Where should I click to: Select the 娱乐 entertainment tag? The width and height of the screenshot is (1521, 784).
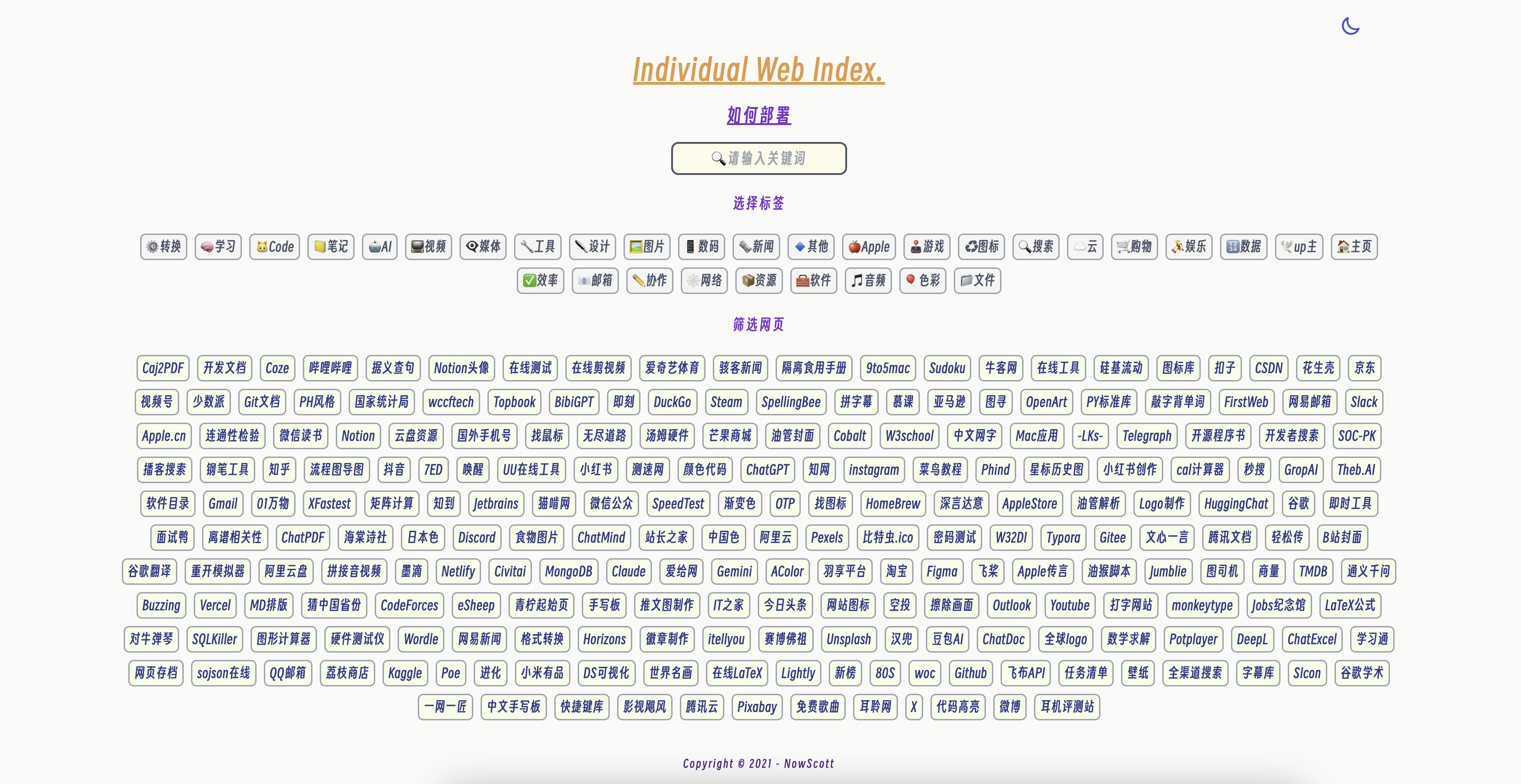click(1189, 247)
